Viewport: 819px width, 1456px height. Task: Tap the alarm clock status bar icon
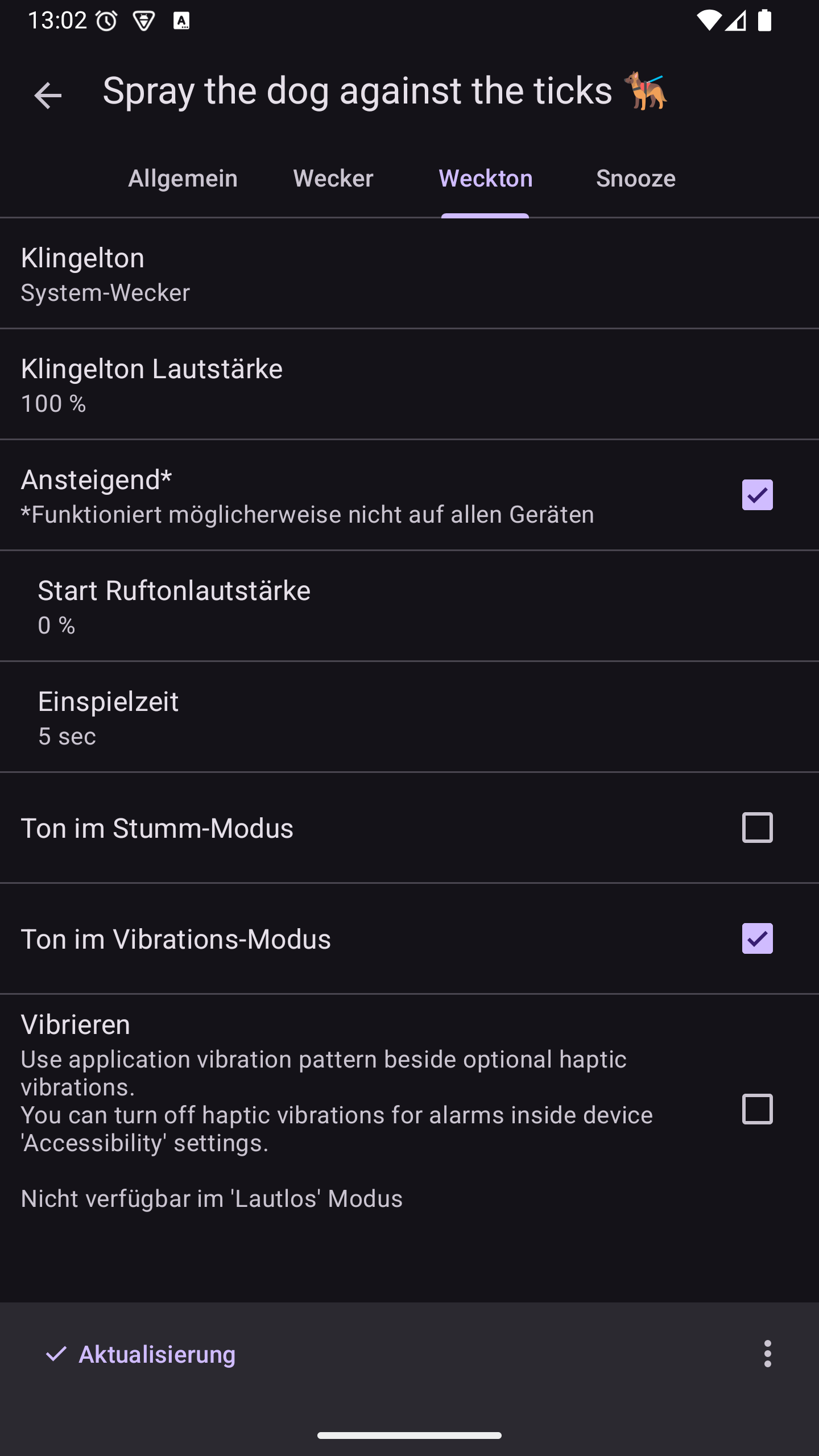click(x=106, y=22)
